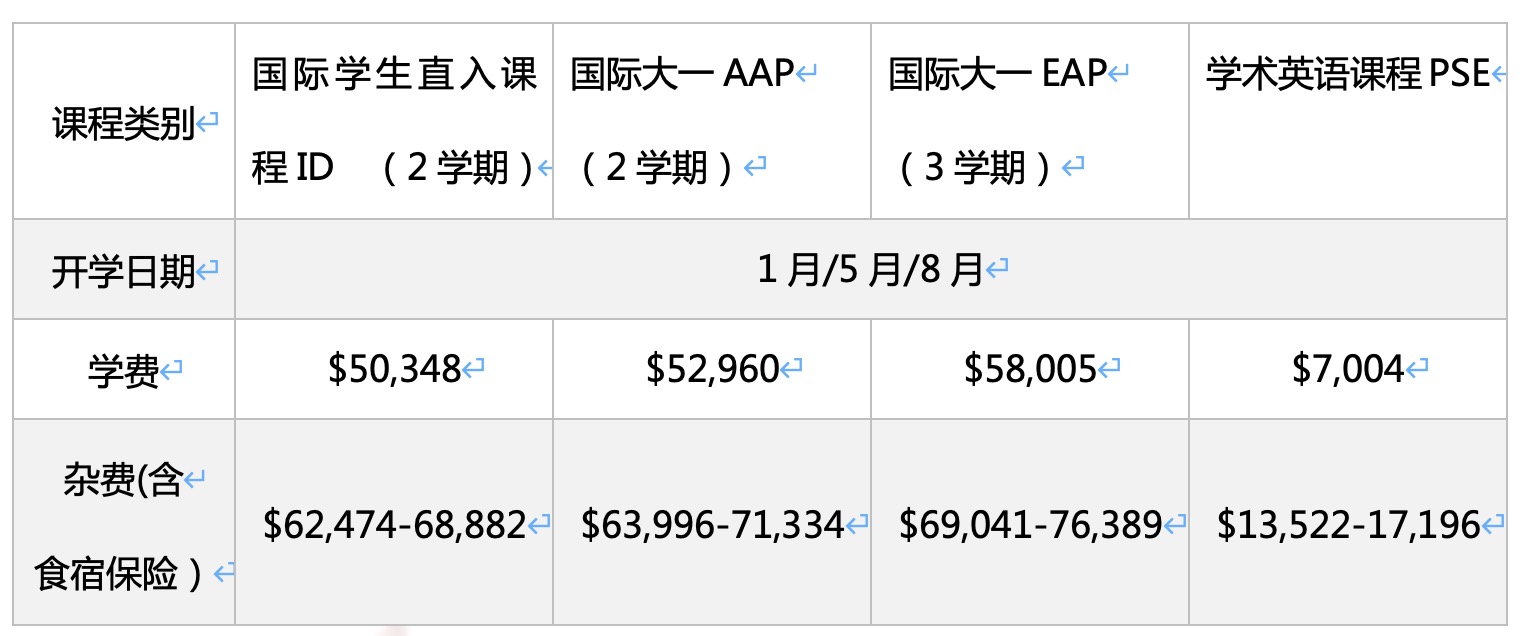Select the 国际学生直入课程 heading text
Screen dimensions: 1522x636
pos(394,76)
